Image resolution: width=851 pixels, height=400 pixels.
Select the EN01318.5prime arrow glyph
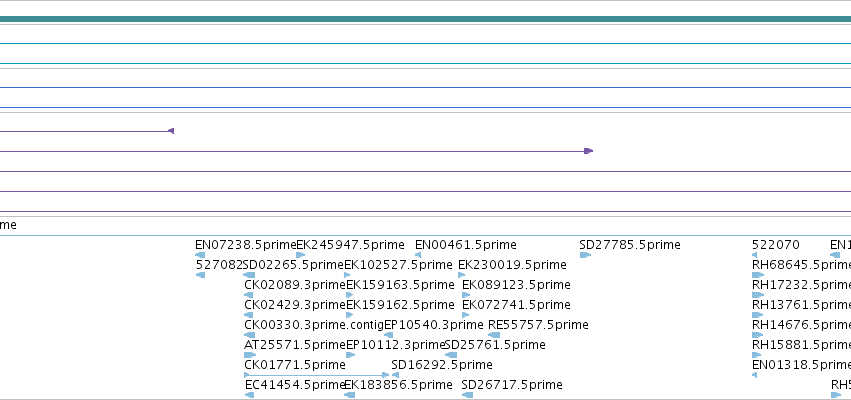click(754, 375)
